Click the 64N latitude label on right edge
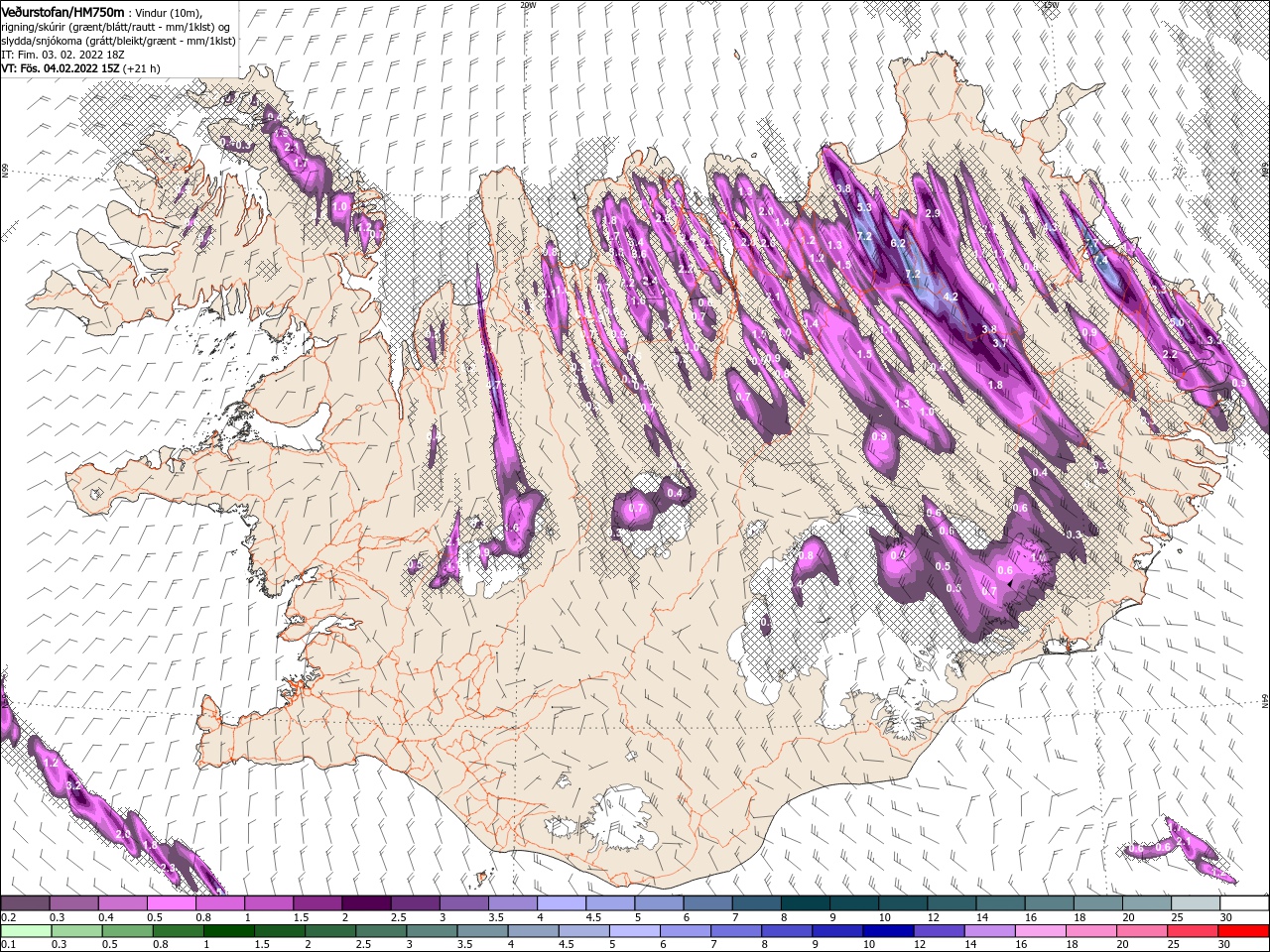 pos(1265,702)
